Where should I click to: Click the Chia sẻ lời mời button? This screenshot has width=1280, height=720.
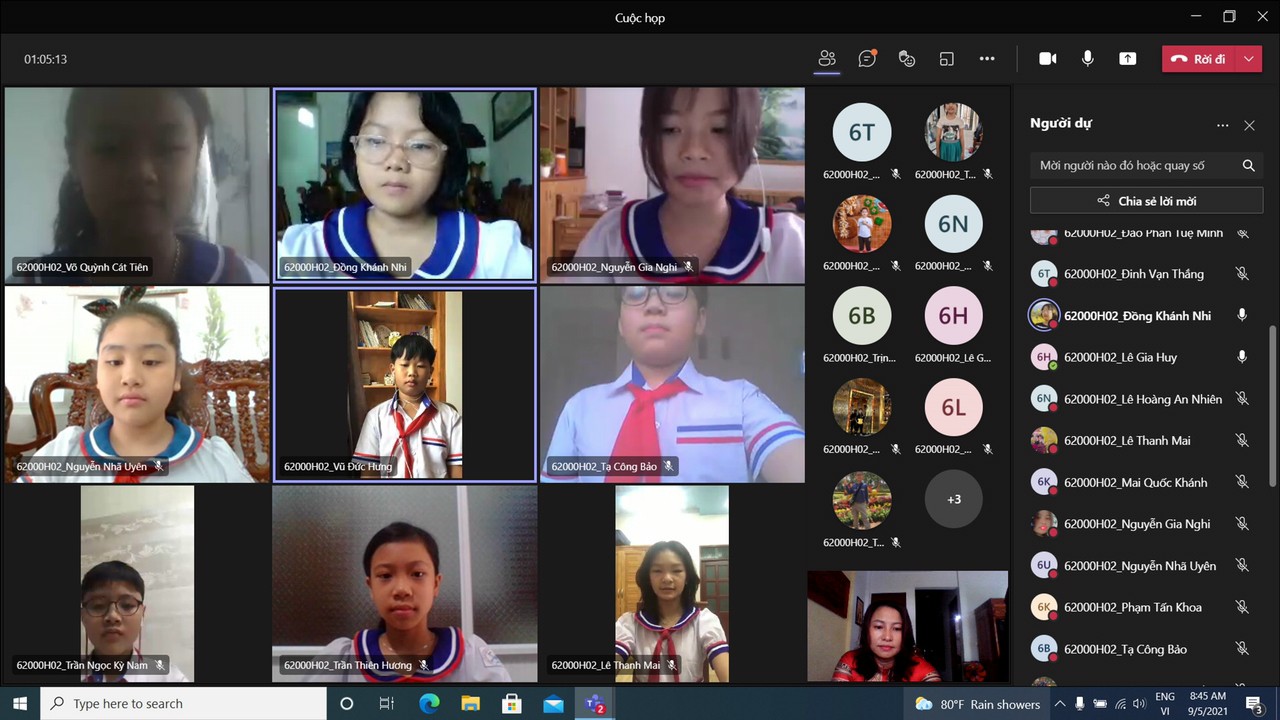click(1146, 201)
